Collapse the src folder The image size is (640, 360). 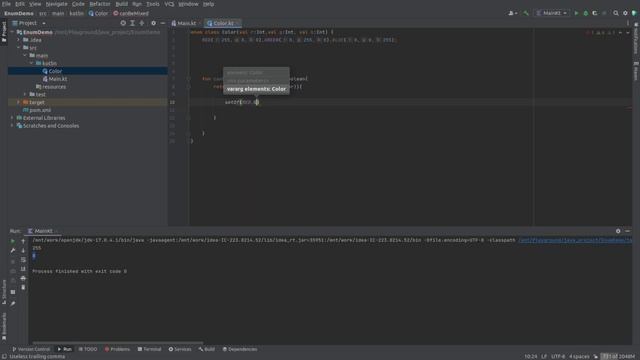(x=19, y=48)
